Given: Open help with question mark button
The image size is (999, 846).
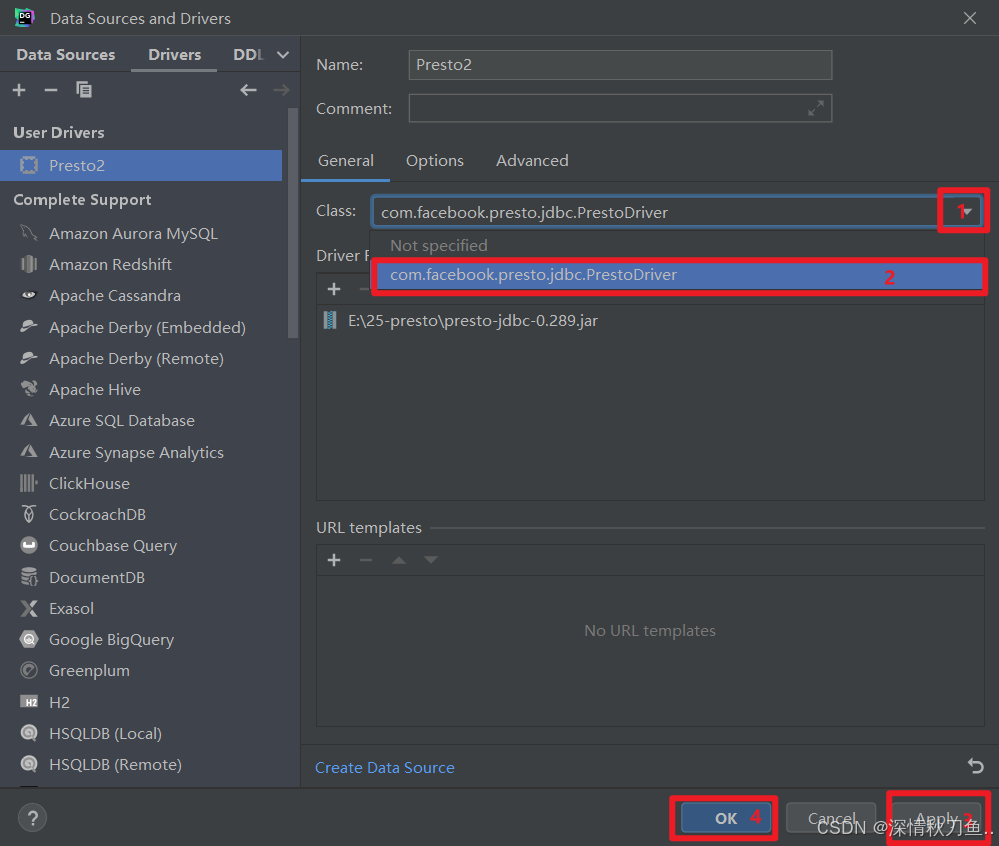Looking at the screenshot, I should [x=32, y=818].
